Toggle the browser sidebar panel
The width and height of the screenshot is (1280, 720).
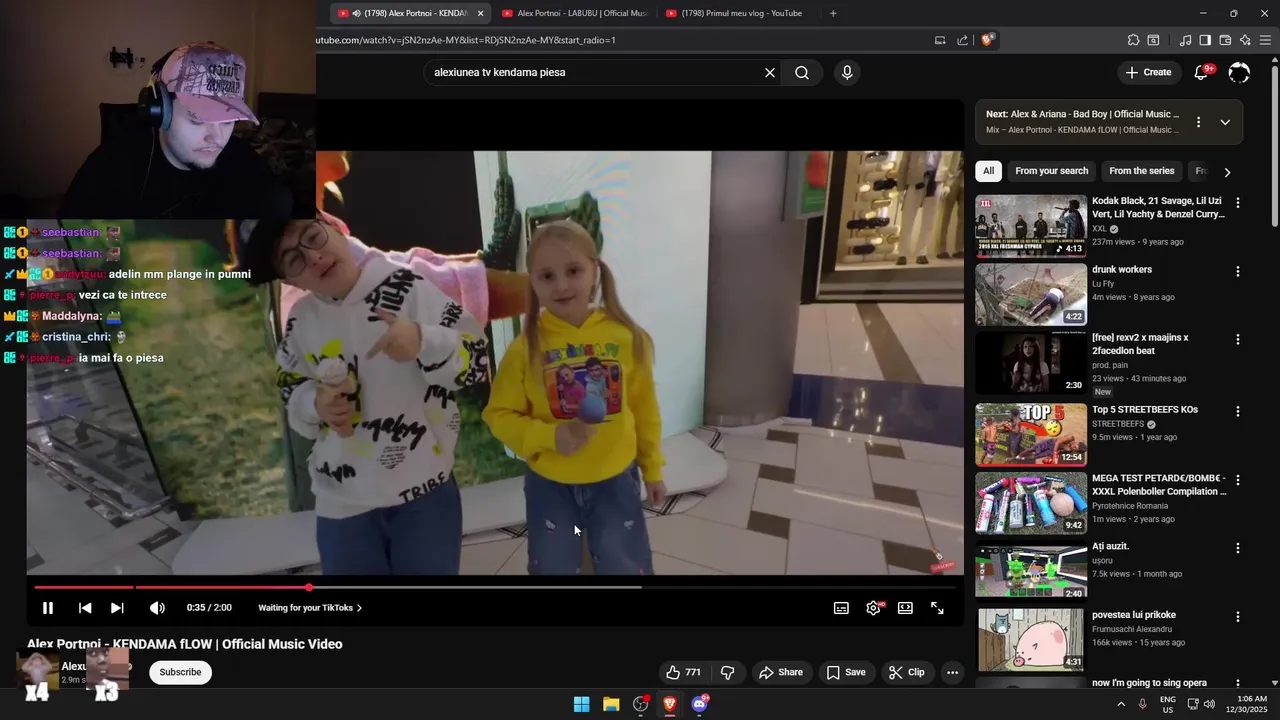click(x=1205, y=40)
